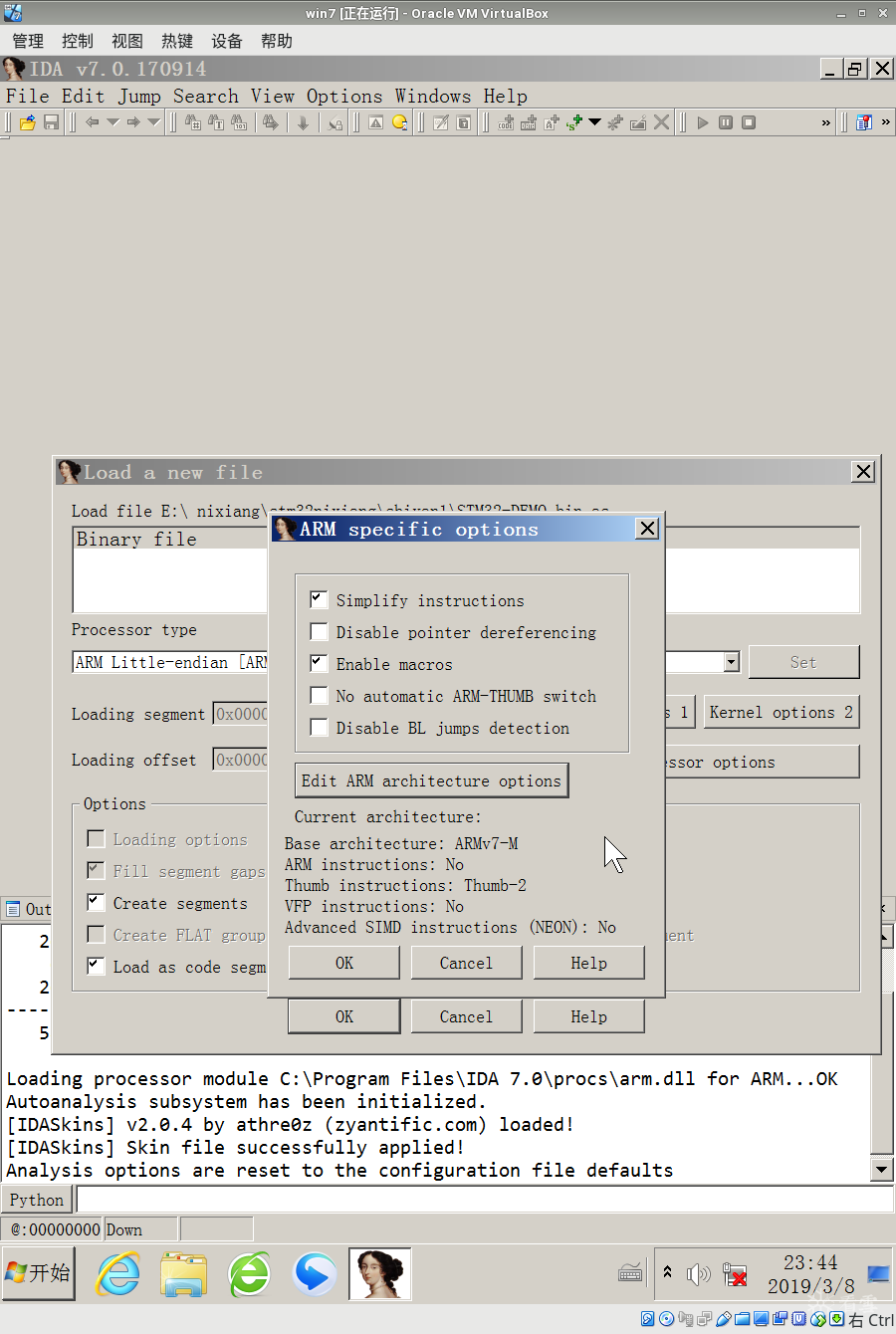This screenshot has height=1334, width=896.
Task: Click Cancel in ARM specific options dialog
Action: pos(466,963)
